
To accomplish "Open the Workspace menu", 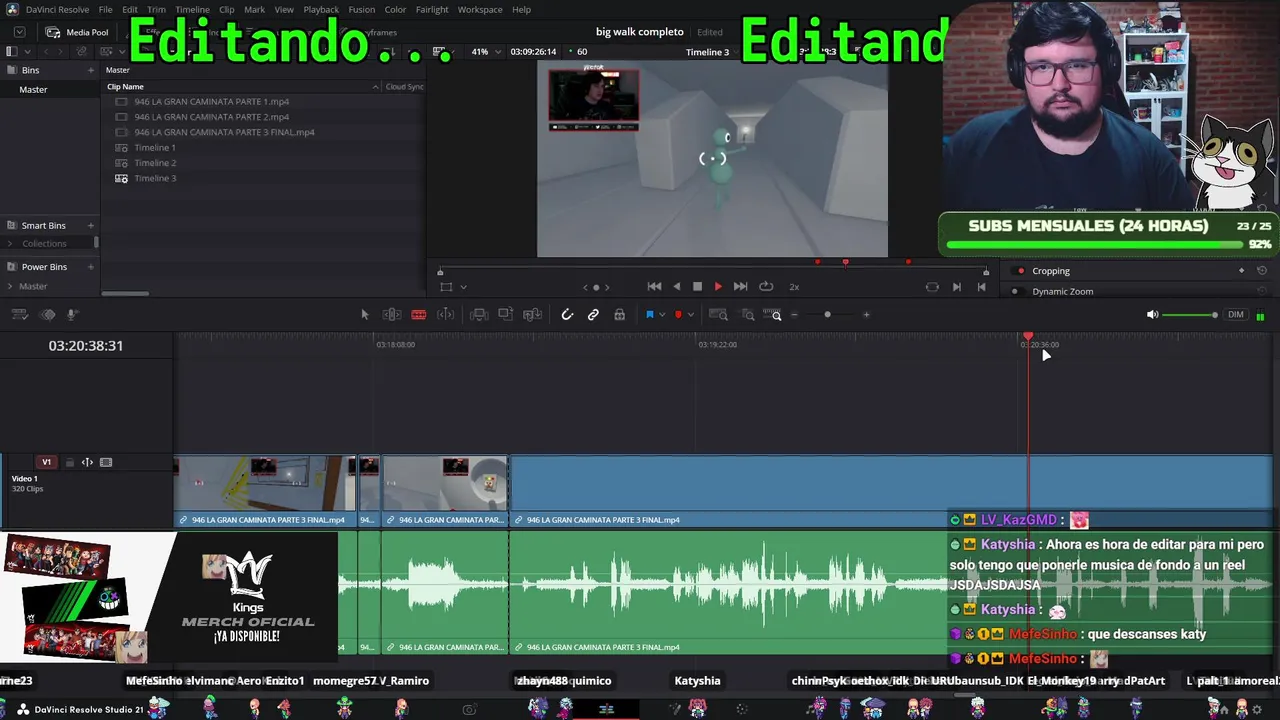I will 480,10.
